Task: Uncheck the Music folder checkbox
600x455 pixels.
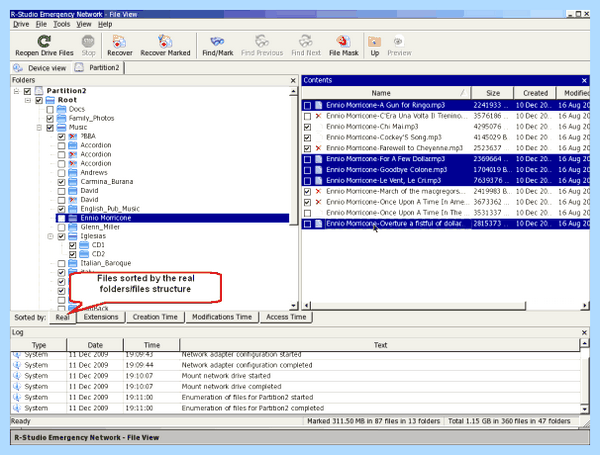Action: 50,127
